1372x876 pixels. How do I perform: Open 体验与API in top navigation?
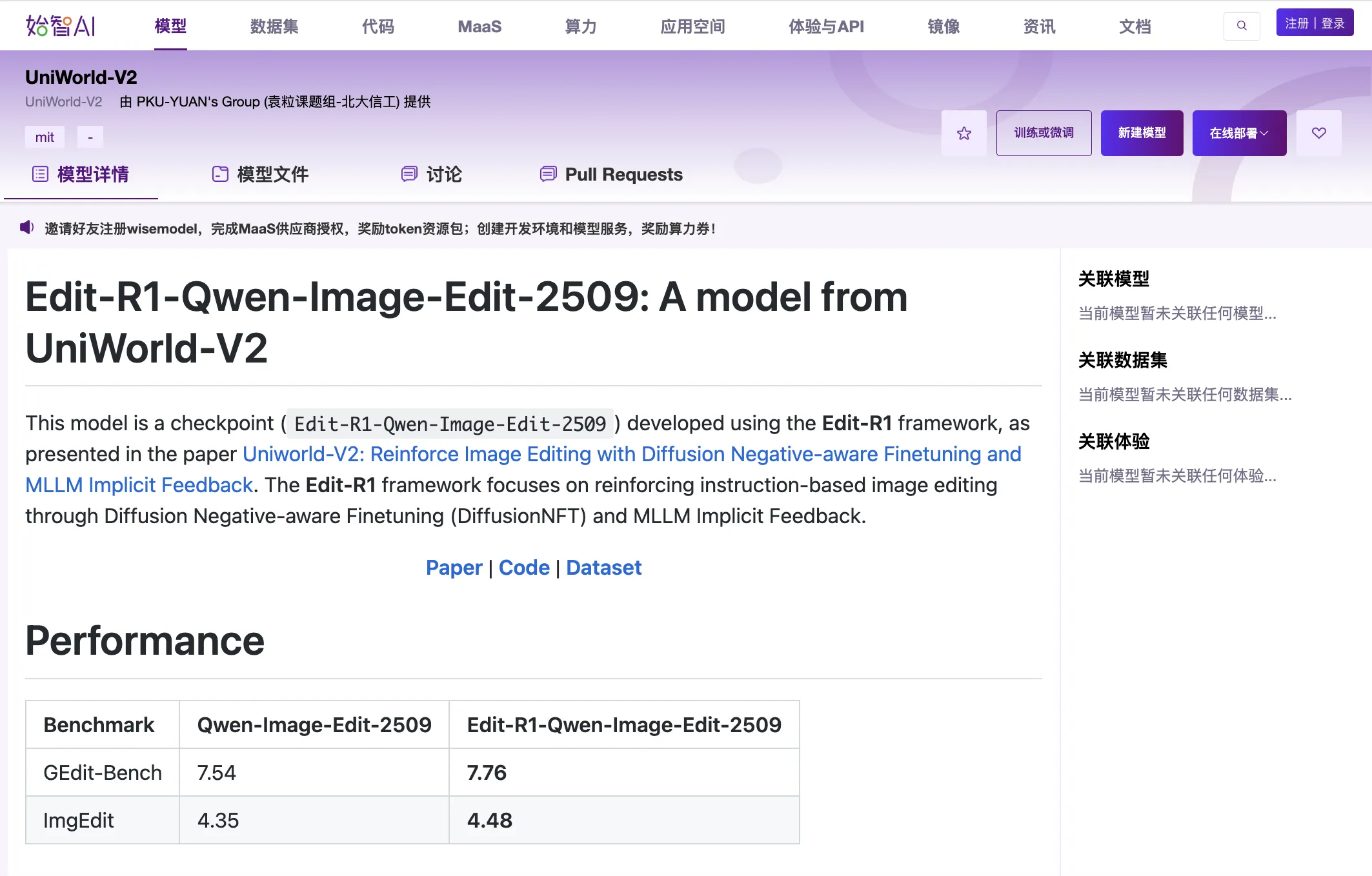pyautogui.click(x=826, y=26)
